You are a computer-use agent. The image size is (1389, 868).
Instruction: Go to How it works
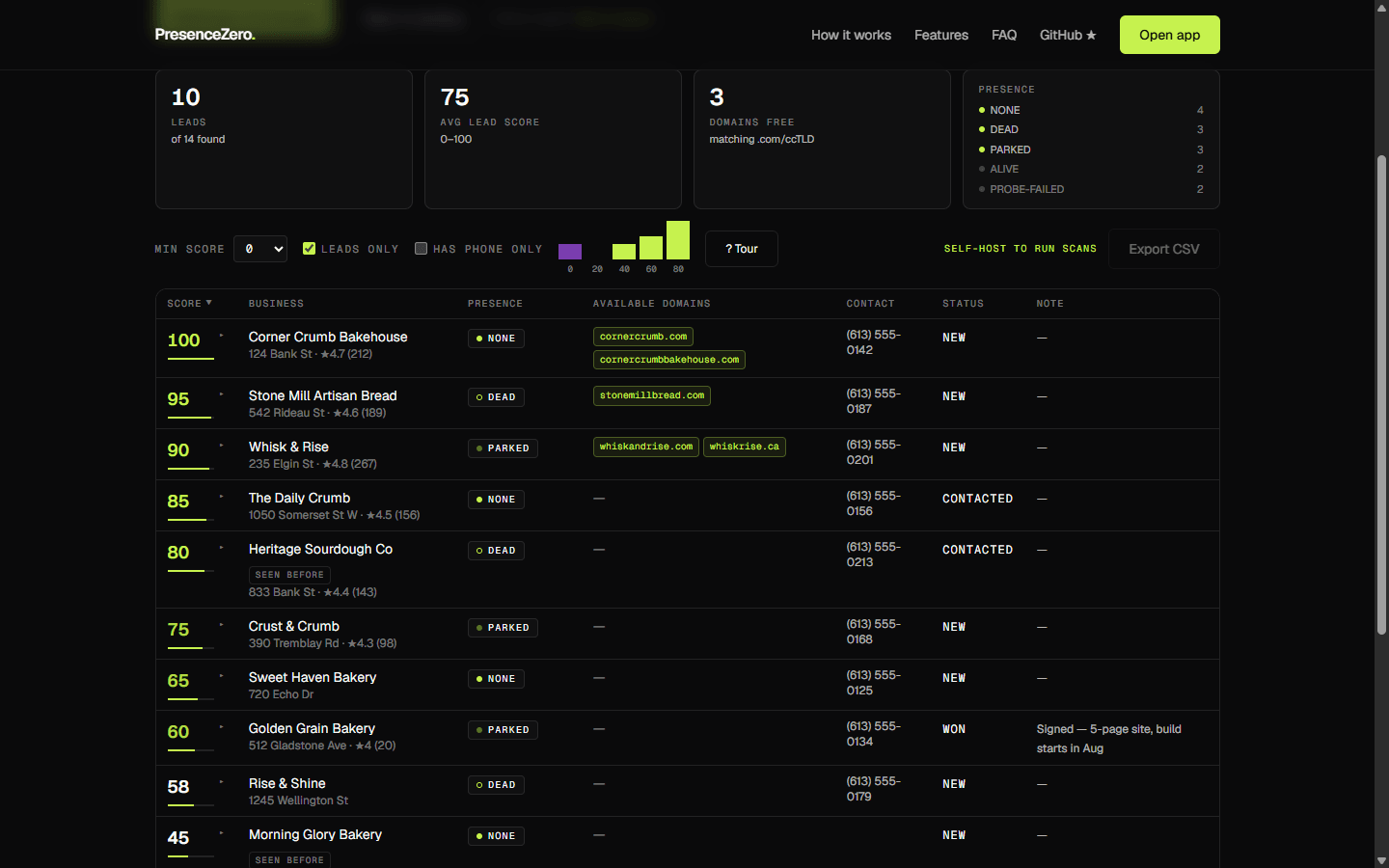point(851,35)
